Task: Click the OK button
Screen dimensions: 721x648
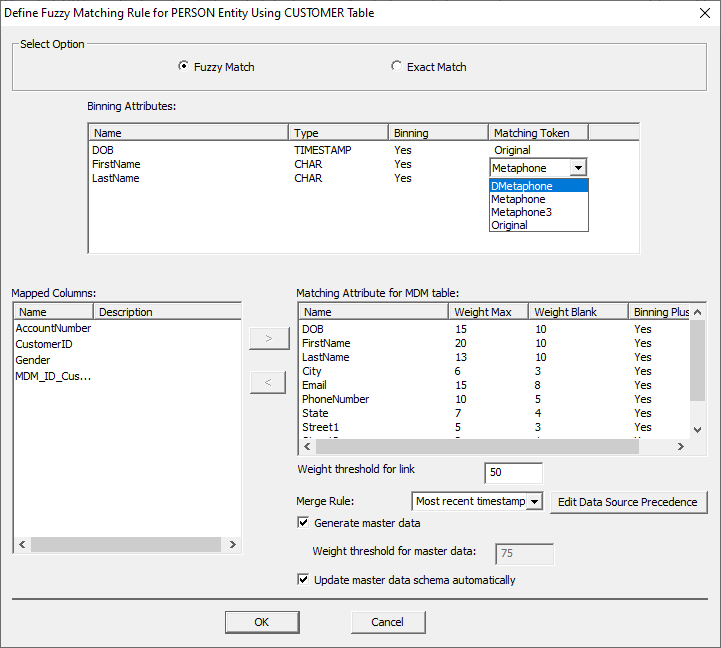Action: [262, 622]
